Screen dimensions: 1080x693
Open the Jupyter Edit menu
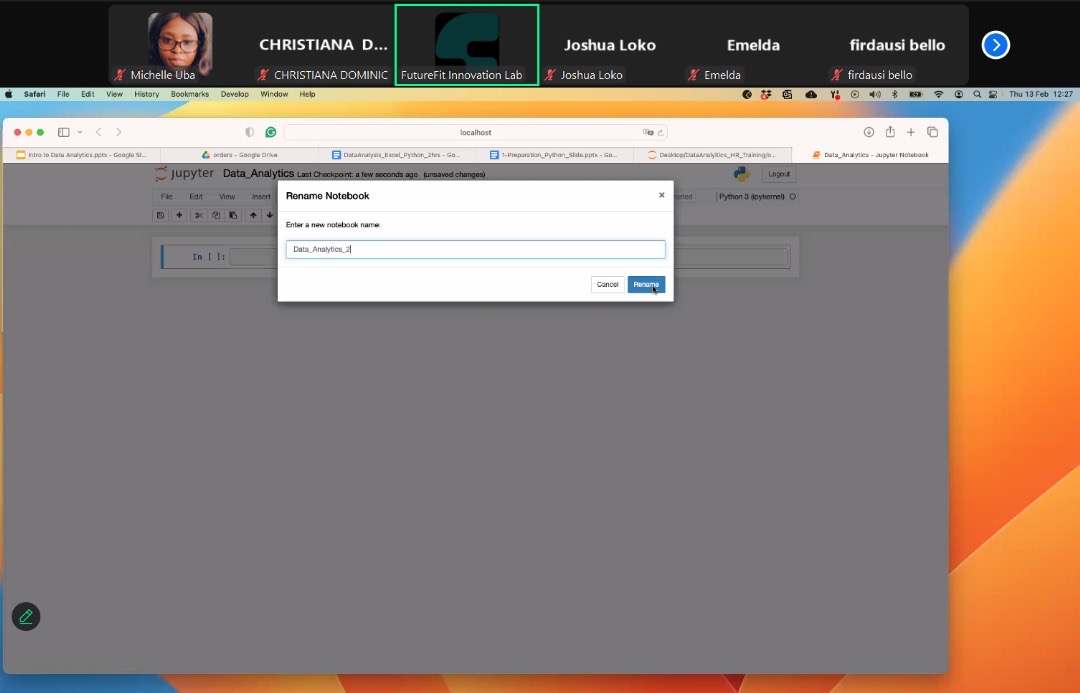coord(196,197)
